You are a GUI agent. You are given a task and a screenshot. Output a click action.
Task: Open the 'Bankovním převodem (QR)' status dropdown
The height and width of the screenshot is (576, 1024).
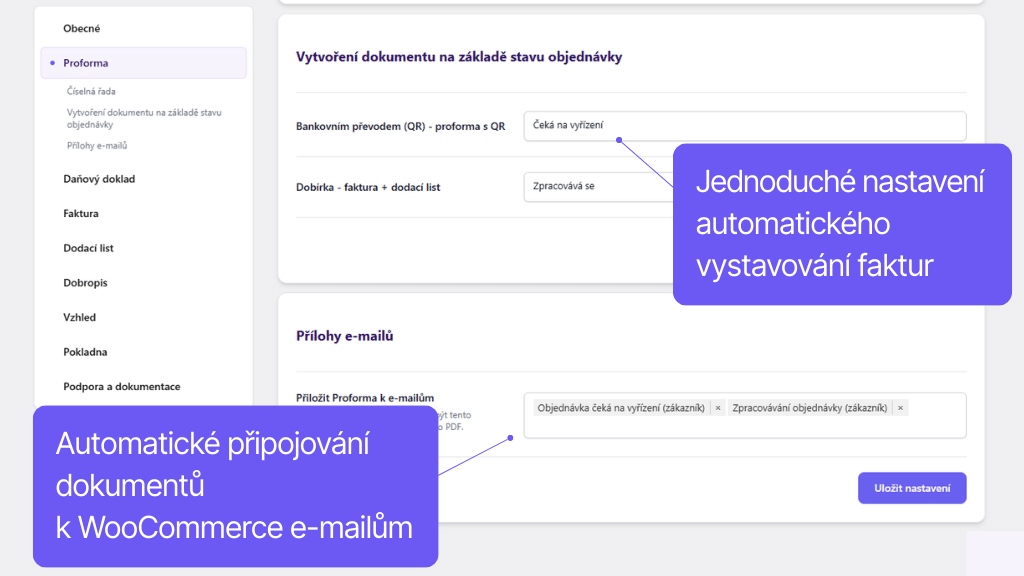pyautogui.click(x=744, y=126)
